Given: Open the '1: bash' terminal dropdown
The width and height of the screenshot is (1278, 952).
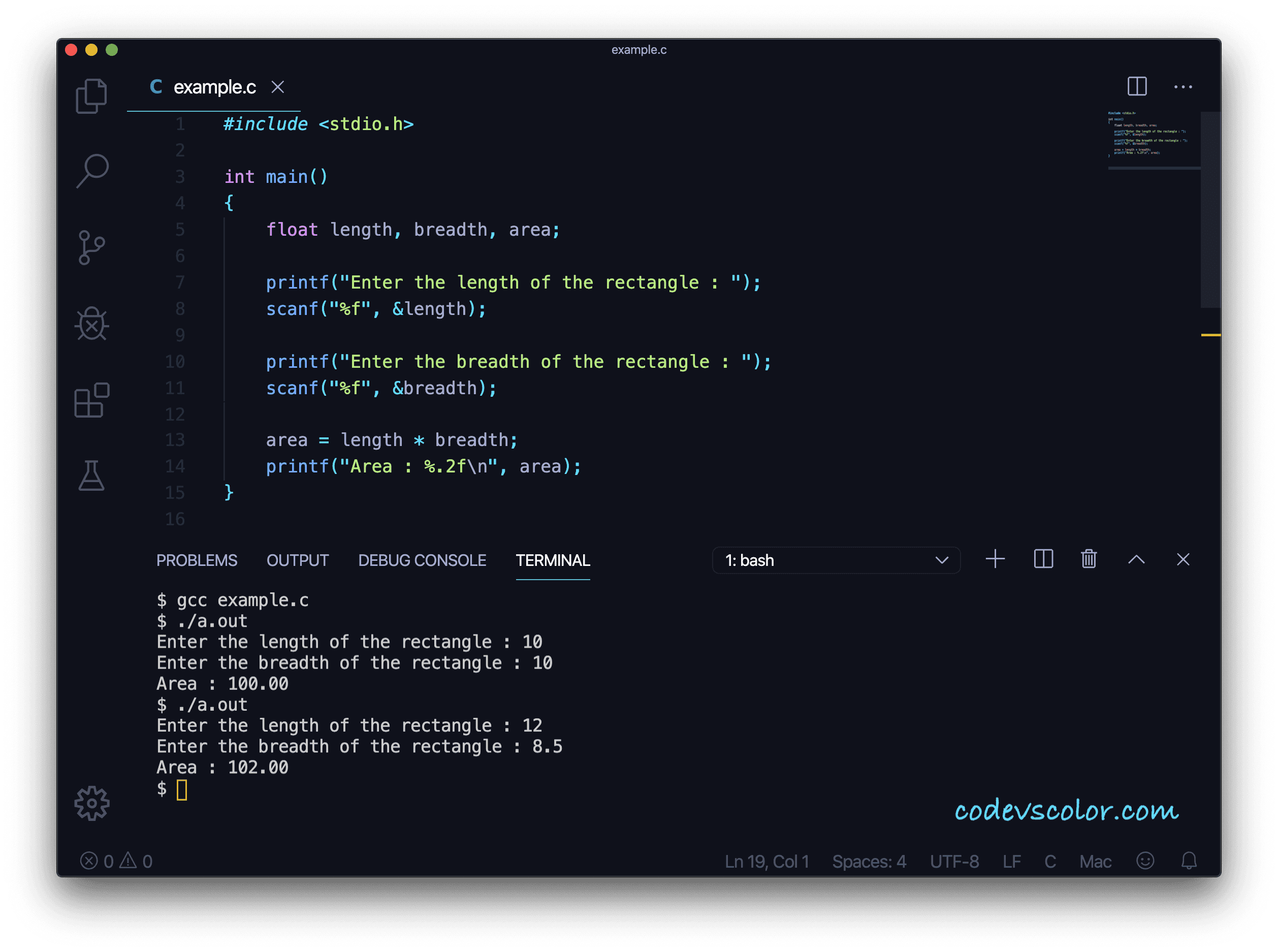Looking at the screenshot, I should coord(836,560).
